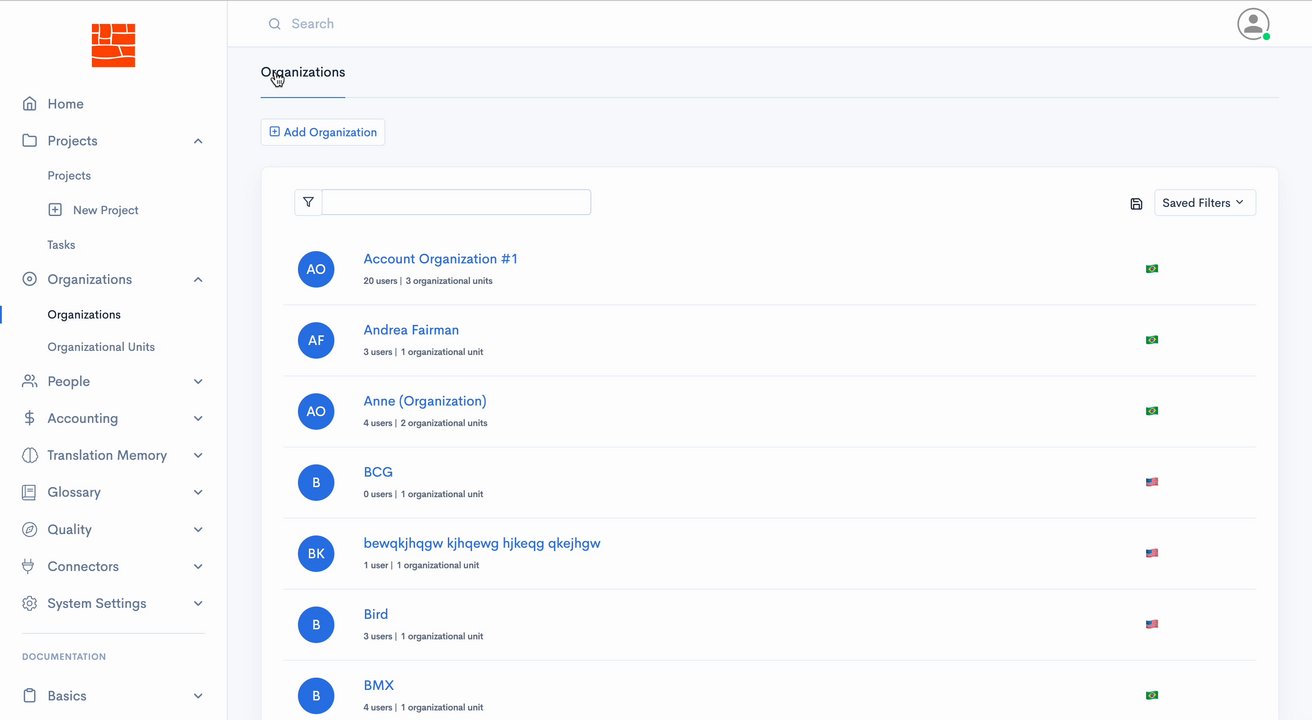This screenshot has height=720, width=1312.
Task: Expand the Translation Memory chevron
Action: (x=198, y=456)
